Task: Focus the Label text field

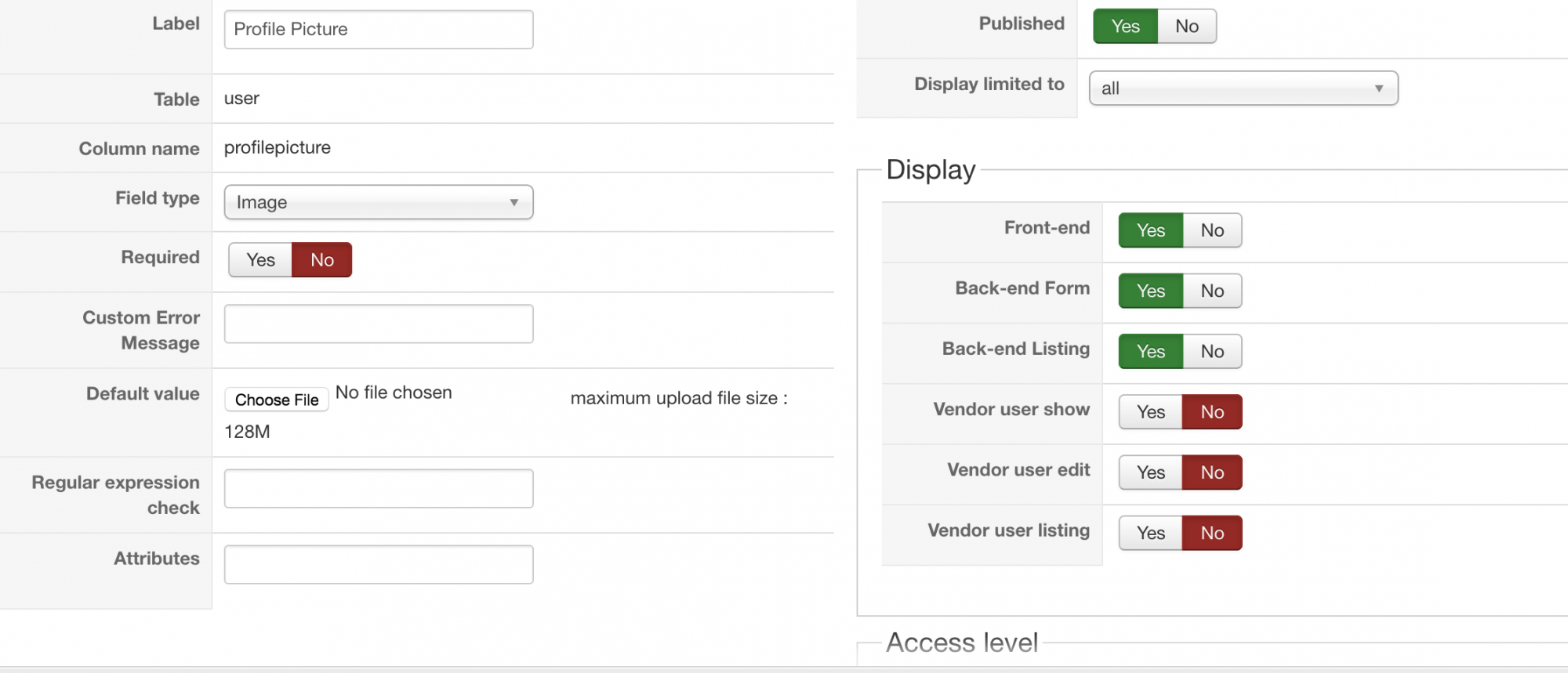Action: 378,30
